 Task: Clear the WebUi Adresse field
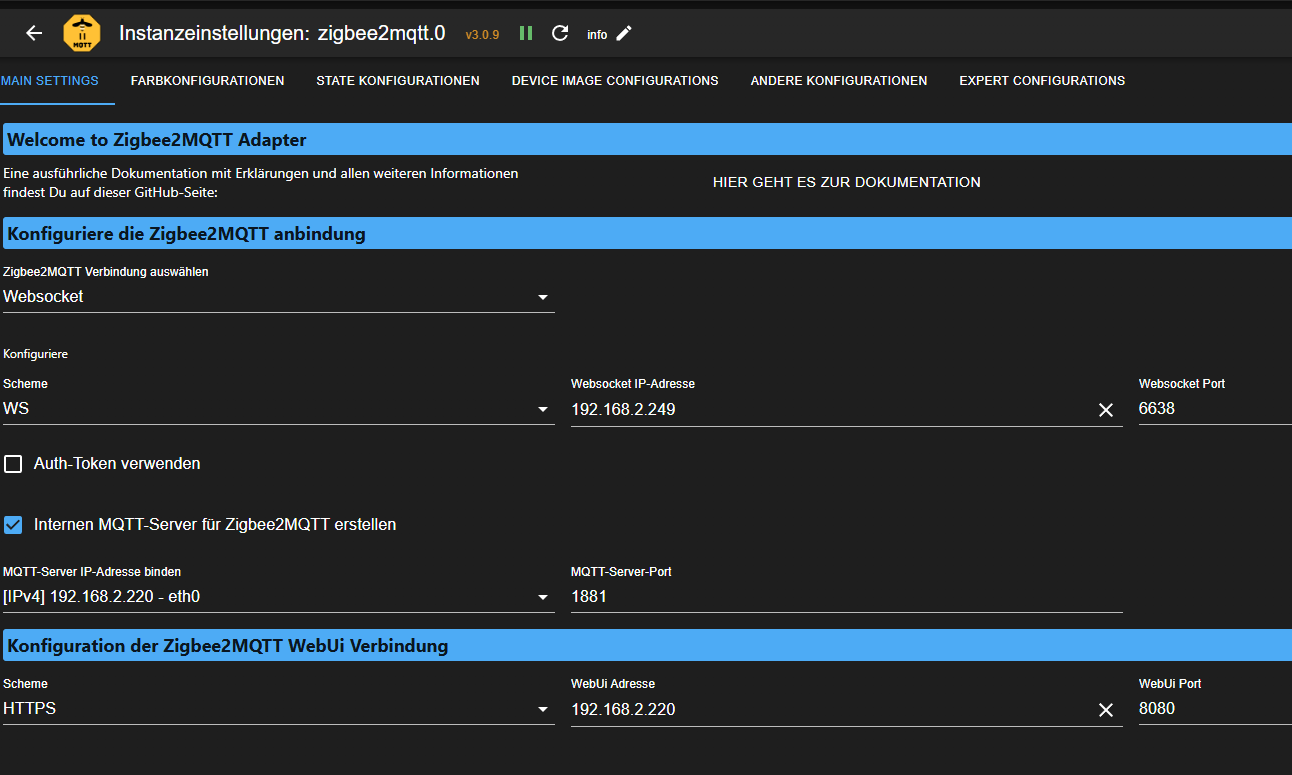[x=1105, y=710]
